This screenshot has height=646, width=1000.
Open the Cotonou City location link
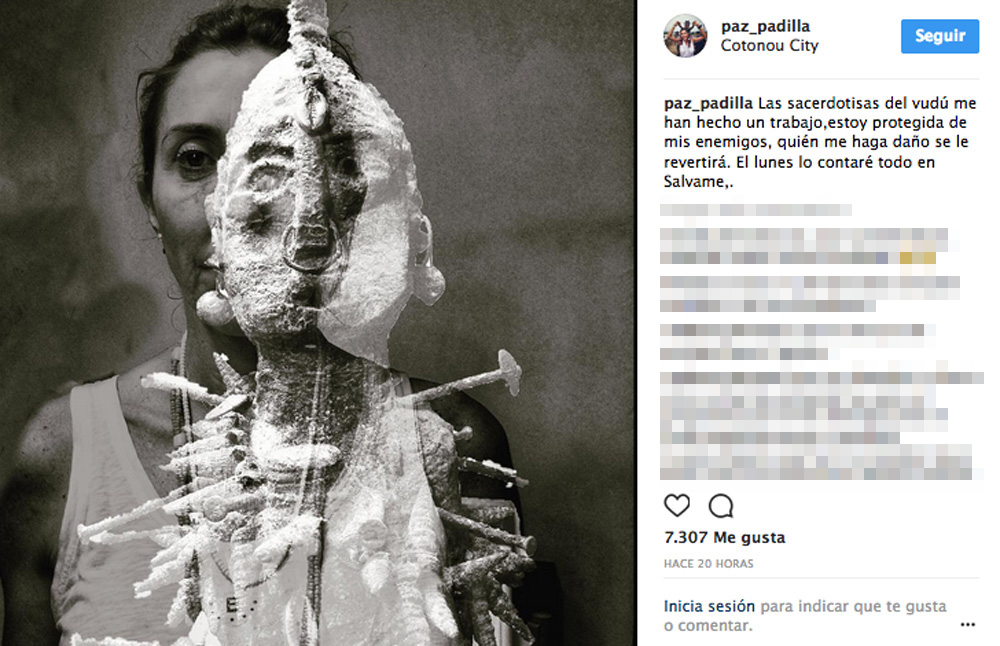[769, 46]
